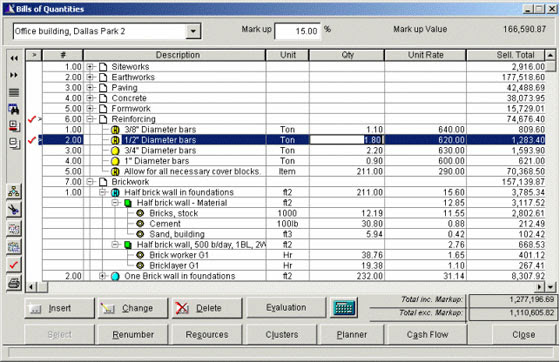This screenshot has height=362, width=560.
Task: Select the Bricklayer G1 row text
Action: (174, 266)
